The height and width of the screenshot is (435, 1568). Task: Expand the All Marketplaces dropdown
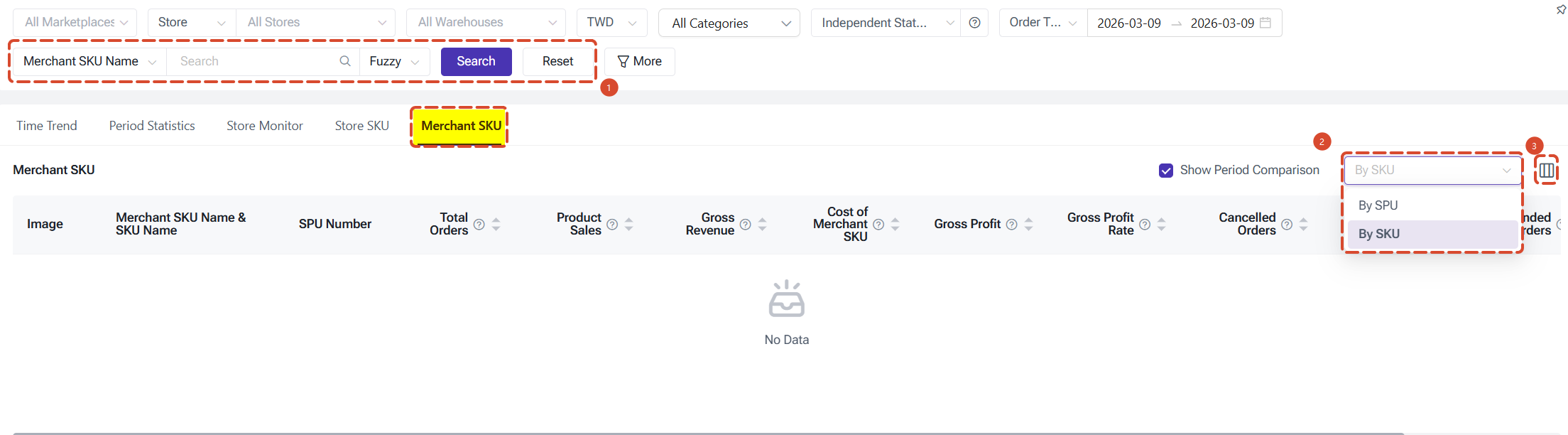76,23
